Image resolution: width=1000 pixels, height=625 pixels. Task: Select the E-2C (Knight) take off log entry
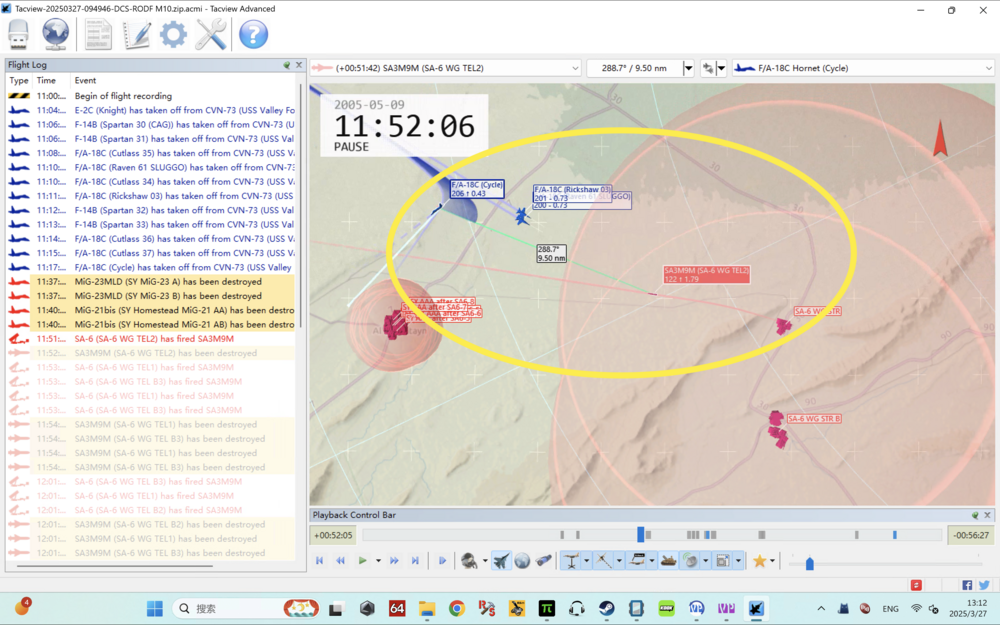[151, 110]
